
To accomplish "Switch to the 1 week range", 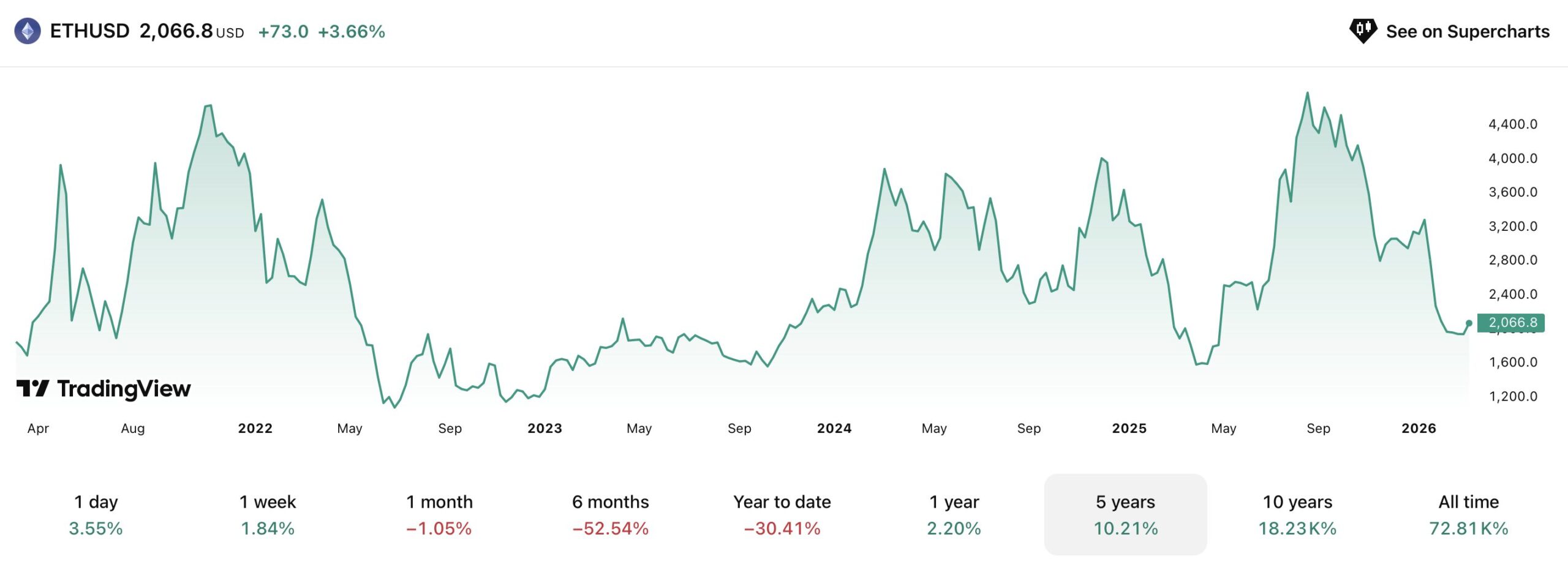I will tap(268, 514).
